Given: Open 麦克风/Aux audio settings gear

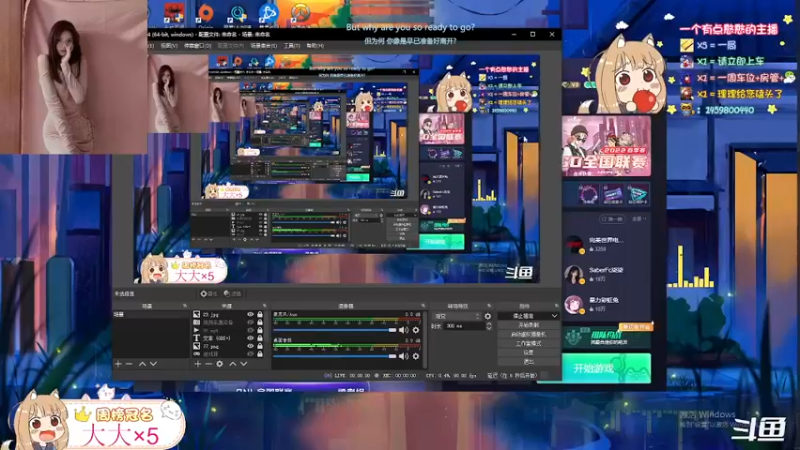Looking at the screenshot, I should pyautogui.click(x=416, y=330).
